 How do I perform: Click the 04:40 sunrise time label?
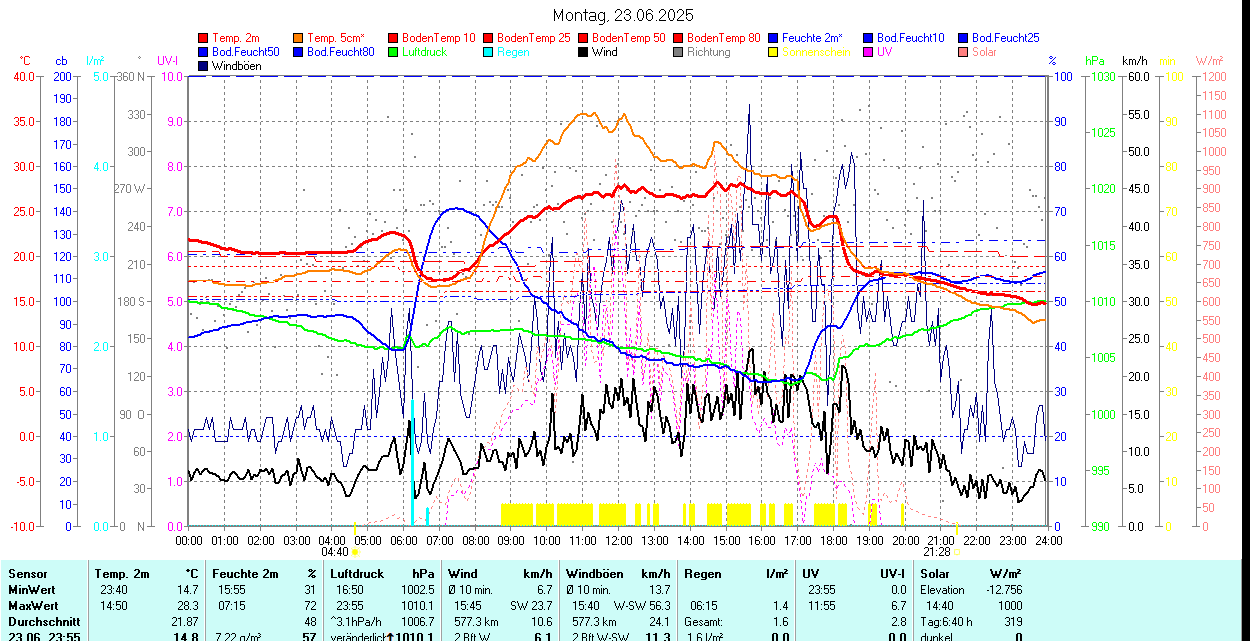[x=335, y=552]
